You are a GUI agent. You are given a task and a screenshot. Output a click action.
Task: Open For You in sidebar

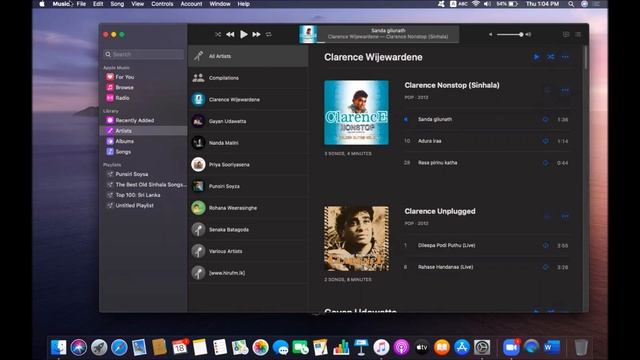point(124,77)
